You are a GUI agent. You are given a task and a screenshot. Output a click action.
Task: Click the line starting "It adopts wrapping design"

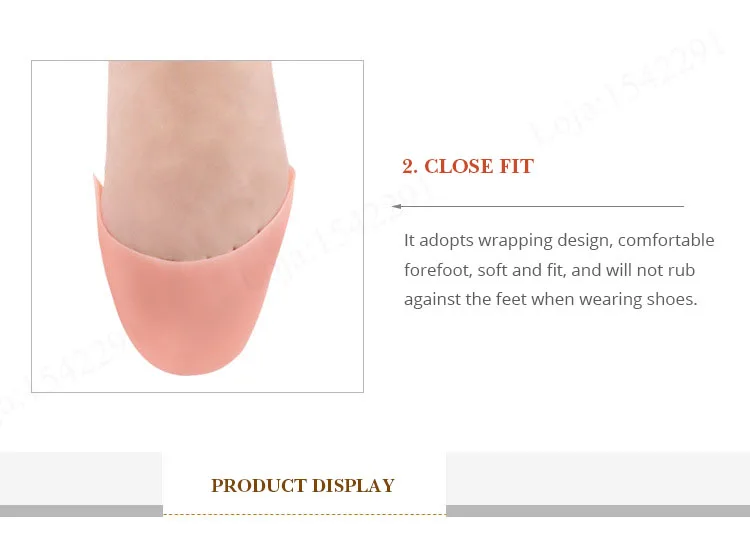tap(559, 240)
